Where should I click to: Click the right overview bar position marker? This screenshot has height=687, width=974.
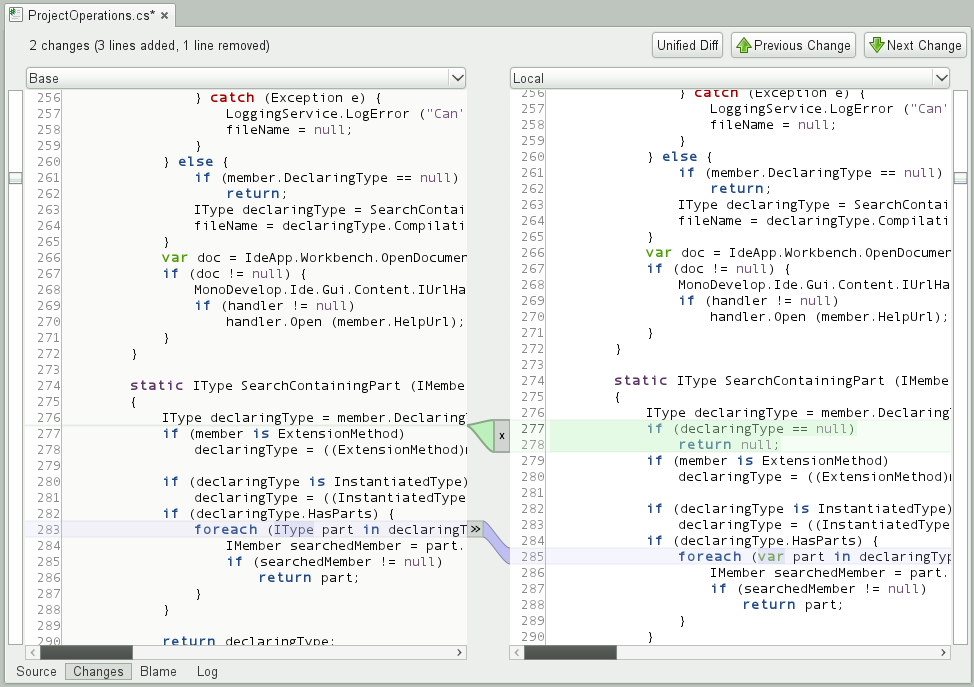pyautogui.click(x=960, y=178)
